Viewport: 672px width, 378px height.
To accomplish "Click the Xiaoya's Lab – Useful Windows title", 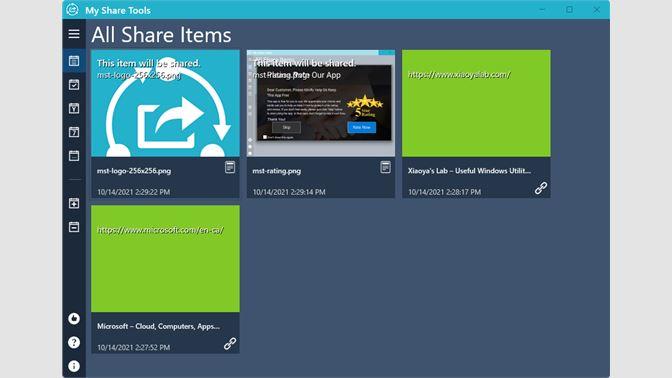I will point(469,171).
